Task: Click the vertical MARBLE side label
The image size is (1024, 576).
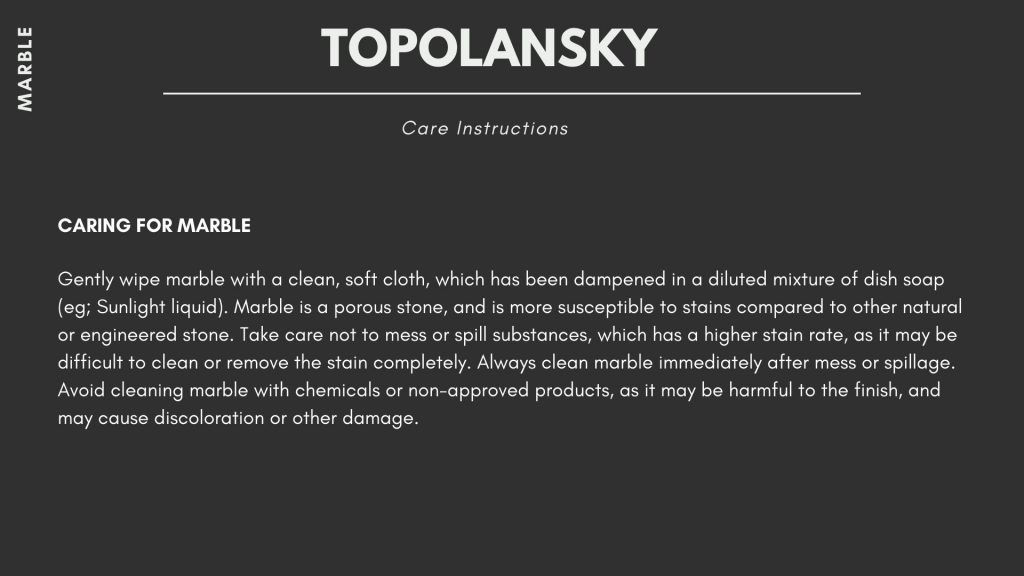Action: pyautogui.click(x=25, y=68)
